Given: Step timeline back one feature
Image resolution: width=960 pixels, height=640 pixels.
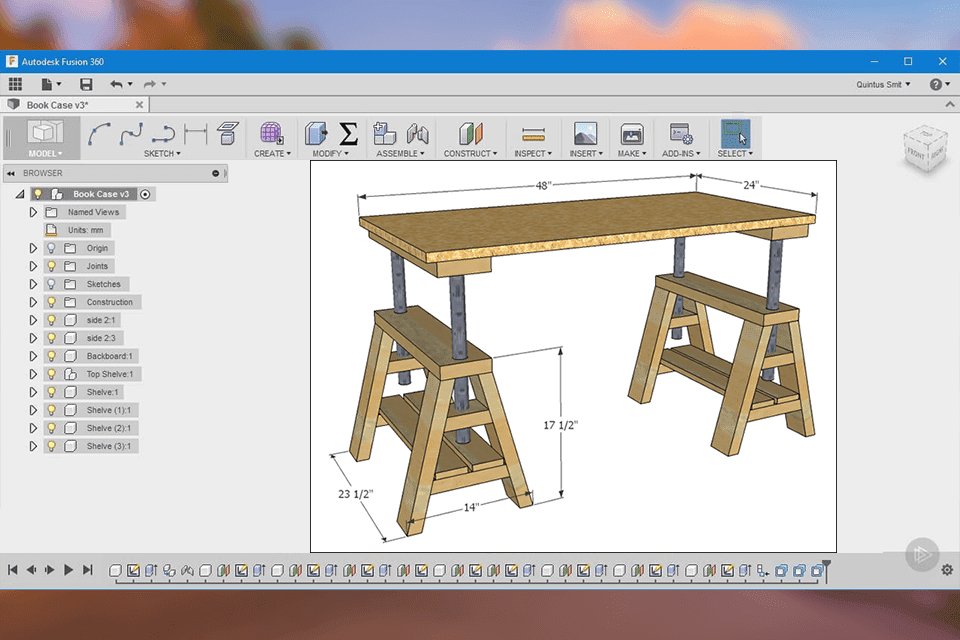Looking at the screenshot, I should pos(31,570).
